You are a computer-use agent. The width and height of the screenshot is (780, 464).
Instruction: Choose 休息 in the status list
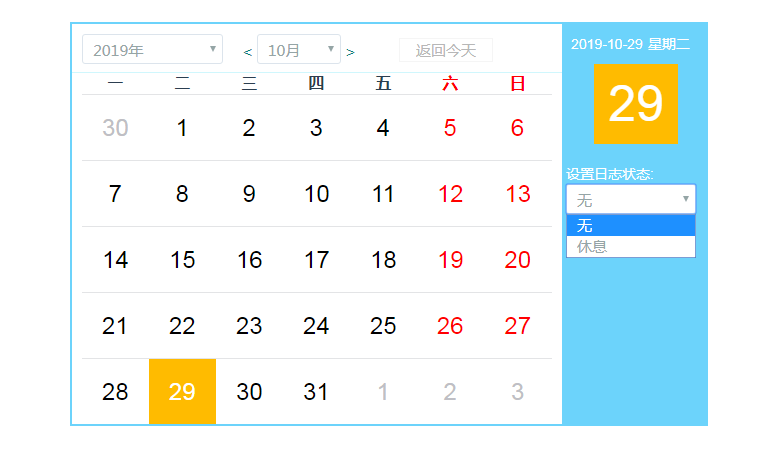pos(631,246)
